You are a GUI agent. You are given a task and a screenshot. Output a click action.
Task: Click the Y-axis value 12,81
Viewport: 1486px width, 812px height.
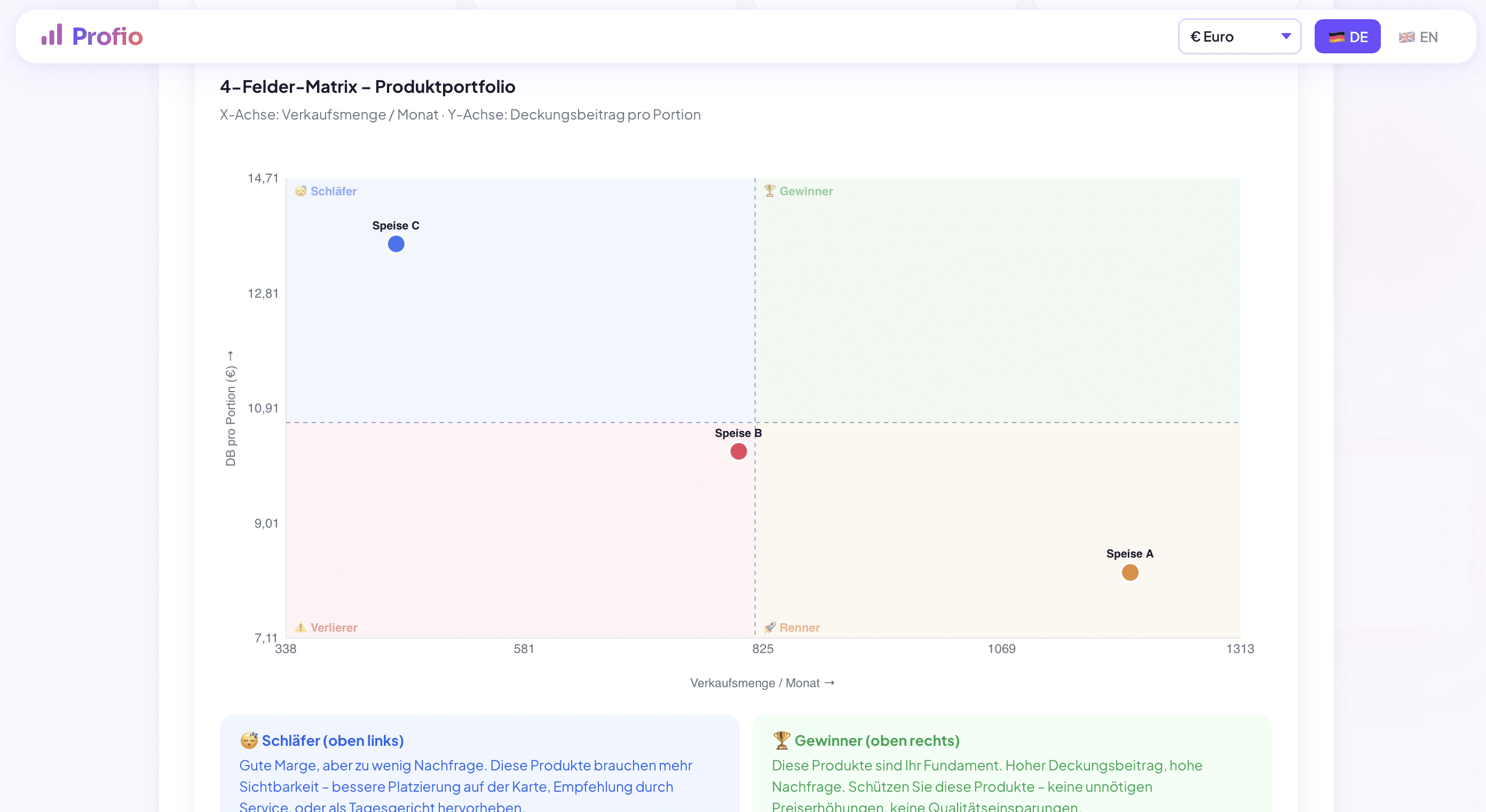point(263,293)
